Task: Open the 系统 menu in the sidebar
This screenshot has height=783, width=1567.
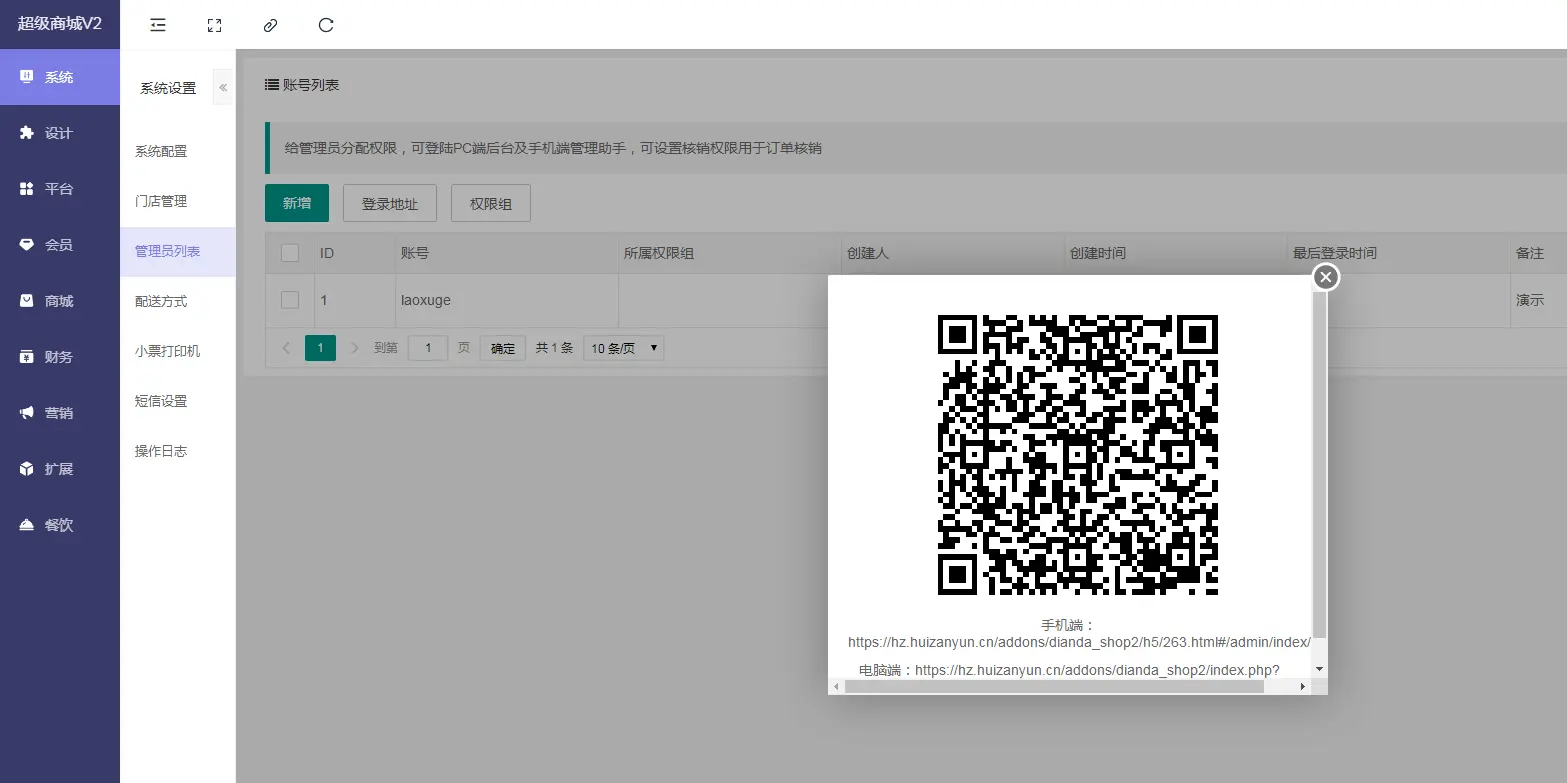Action: 60,77
